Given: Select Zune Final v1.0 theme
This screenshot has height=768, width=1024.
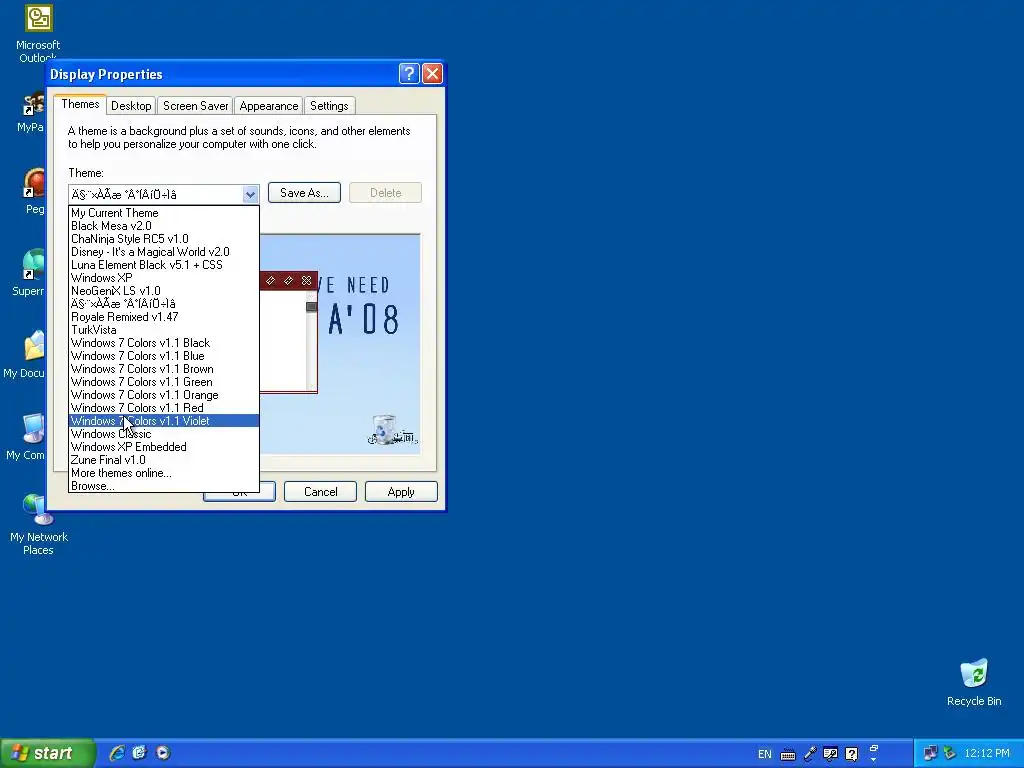Looking at the screenshot, I should point(164,460).
